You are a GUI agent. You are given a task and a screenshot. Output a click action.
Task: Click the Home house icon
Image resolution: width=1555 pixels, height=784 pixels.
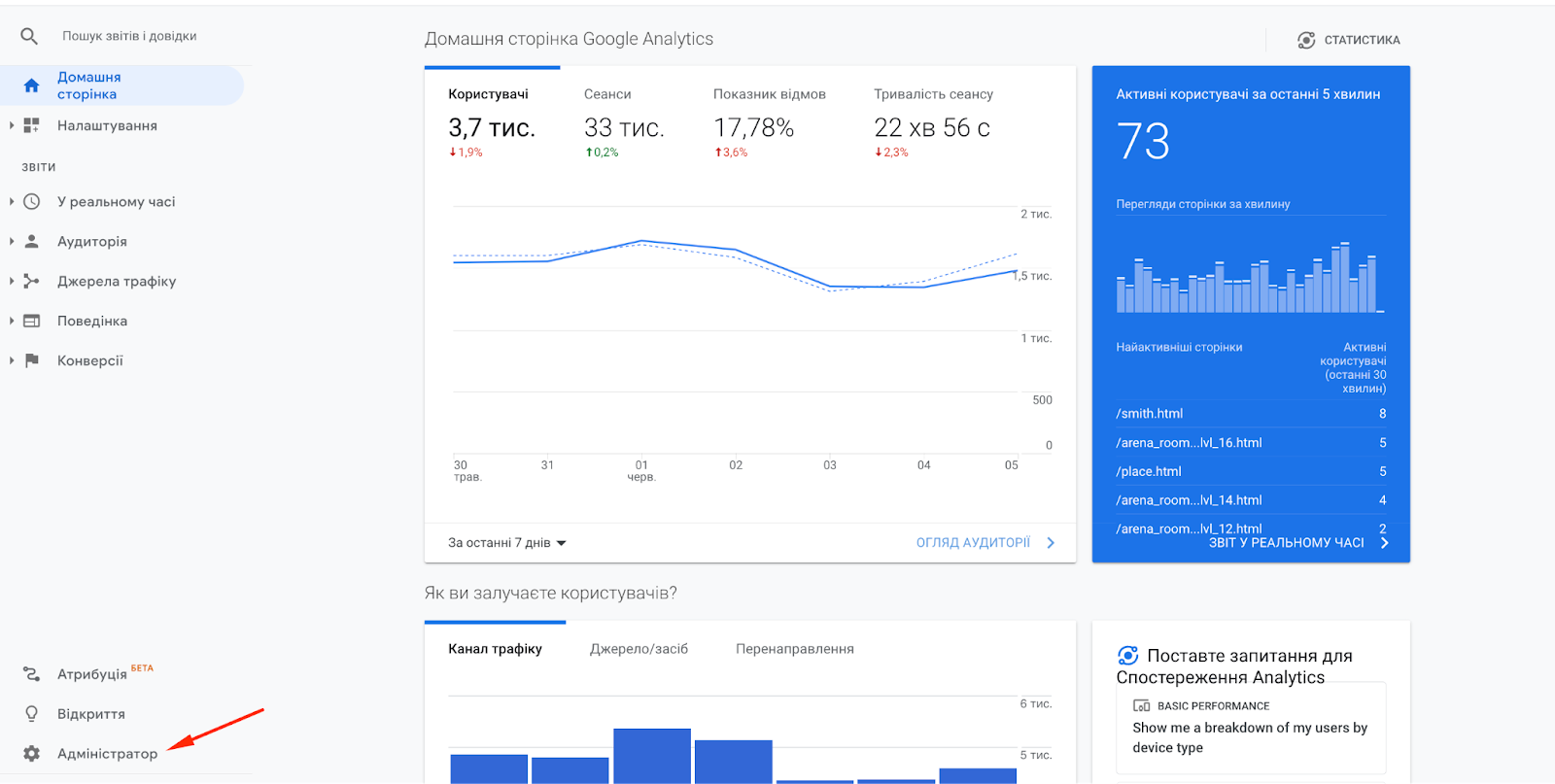(x=31, y=85)
